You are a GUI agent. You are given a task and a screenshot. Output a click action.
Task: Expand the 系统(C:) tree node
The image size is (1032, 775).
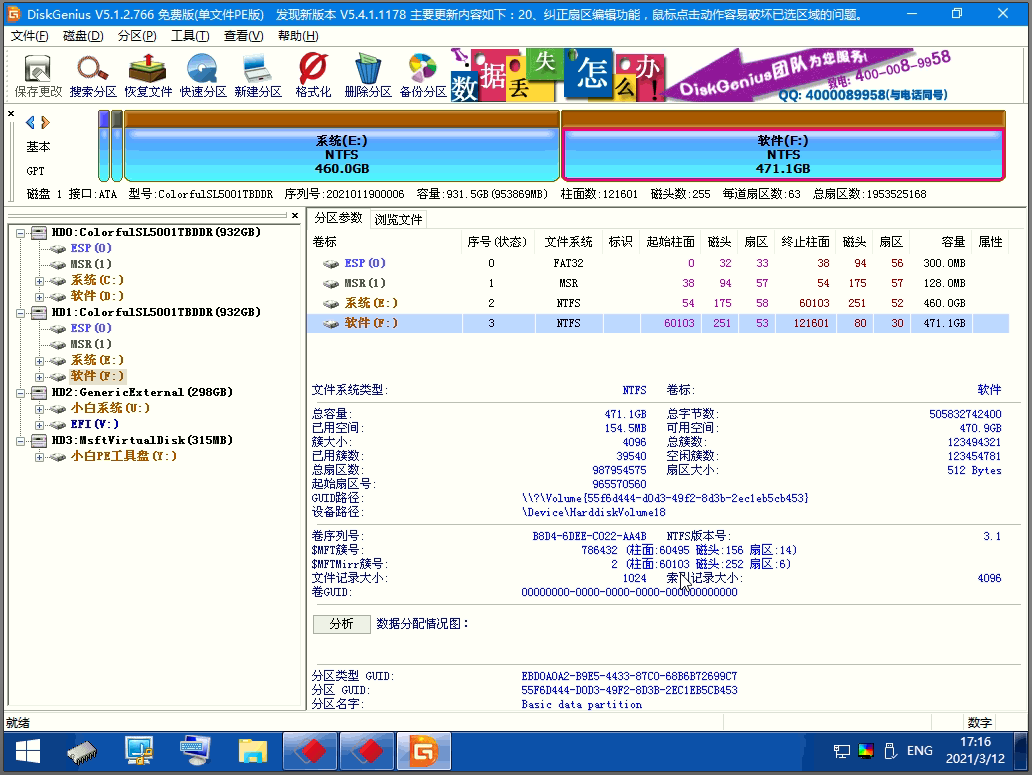point(39,280)
